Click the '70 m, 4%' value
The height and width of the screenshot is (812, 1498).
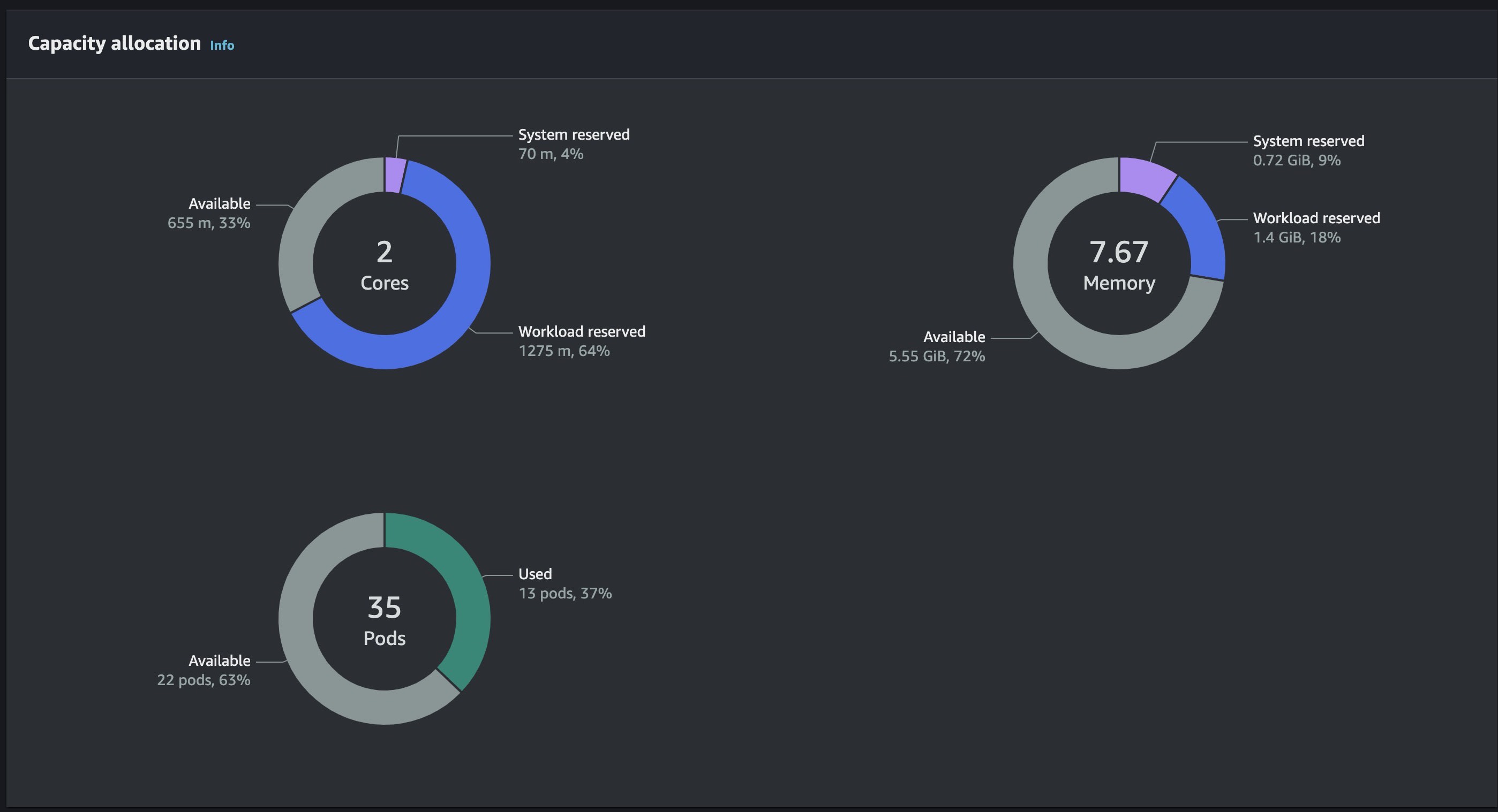(551, 154)
